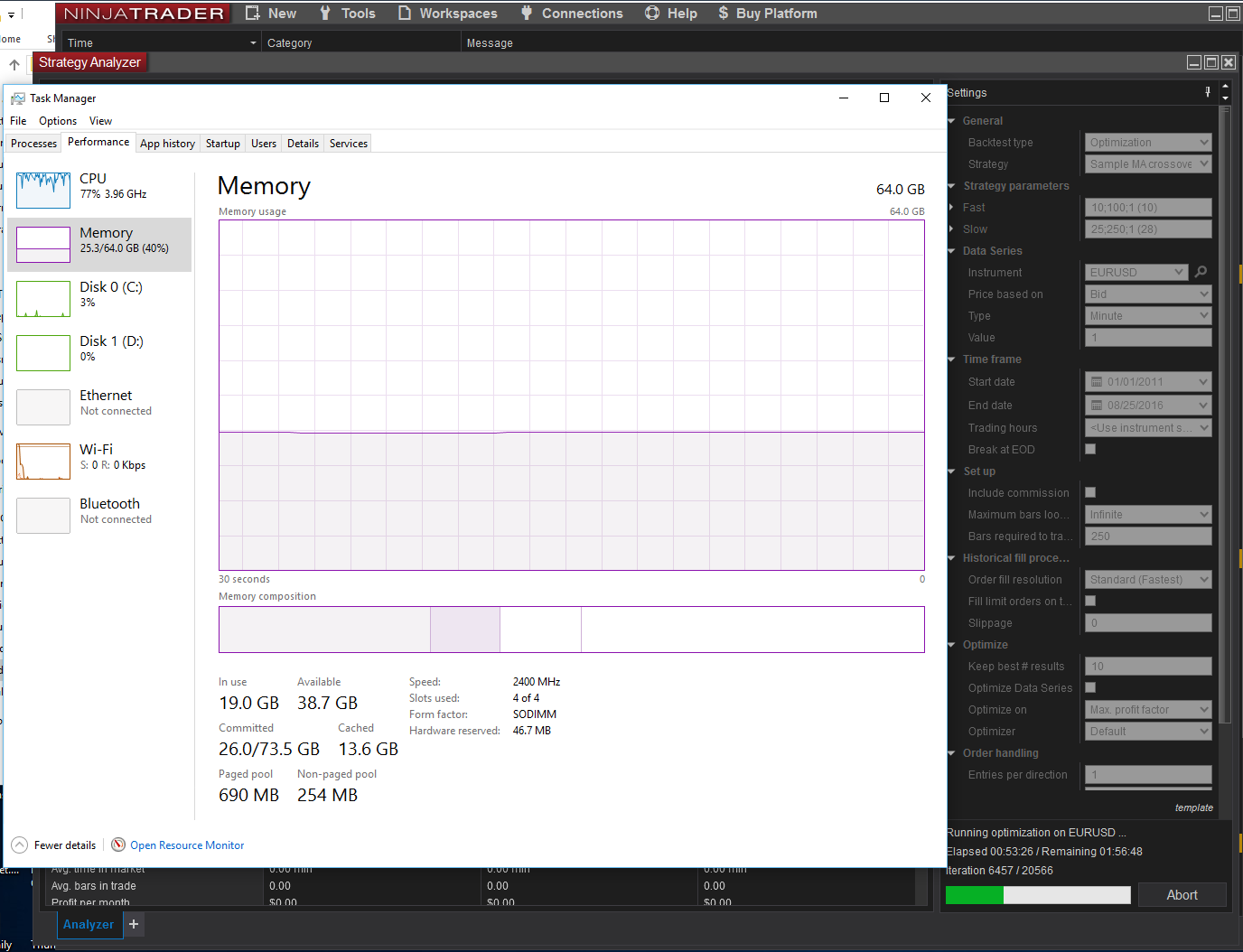Open the Tools menu in NinjaTrader
The width and height of the screenshot is (1243, 952).
coord(347,14)
